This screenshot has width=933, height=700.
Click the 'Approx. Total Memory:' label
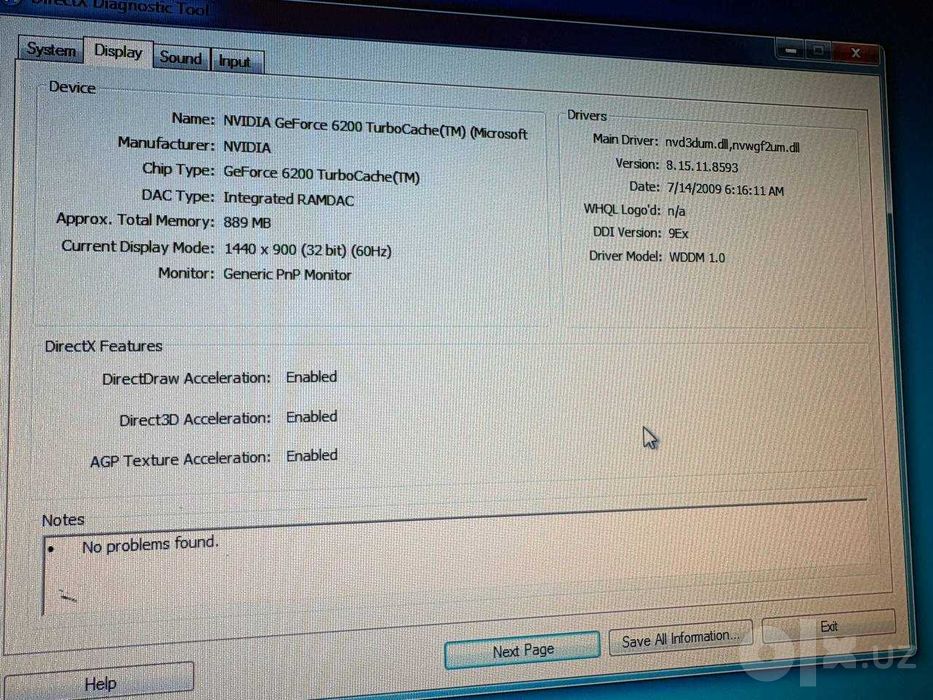tap(135, 220)
